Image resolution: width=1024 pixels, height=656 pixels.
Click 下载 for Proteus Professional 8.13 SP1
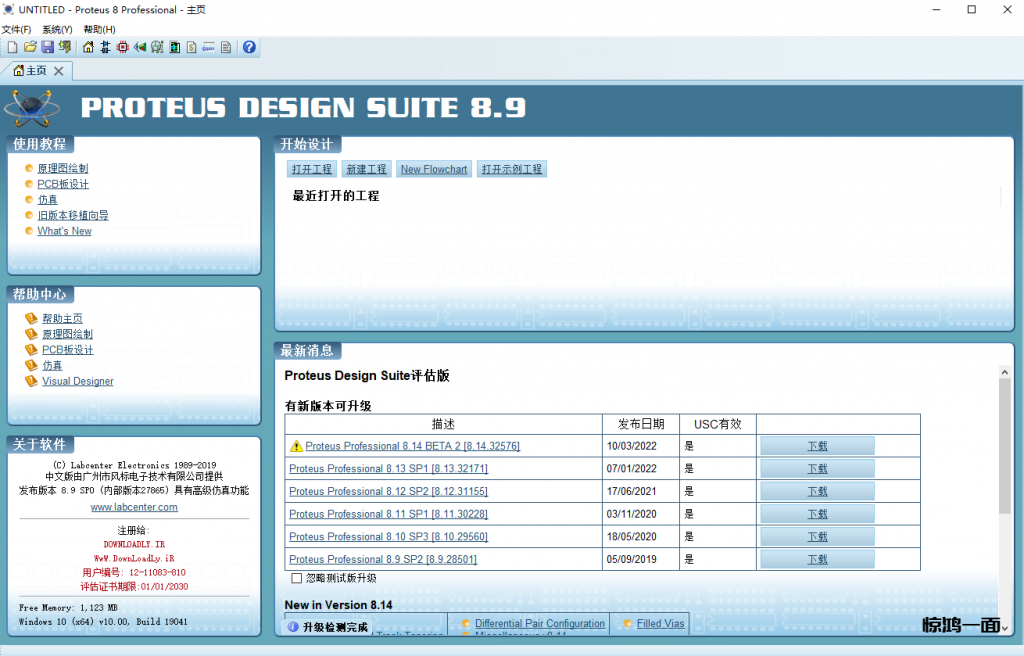tap(817, 469)
